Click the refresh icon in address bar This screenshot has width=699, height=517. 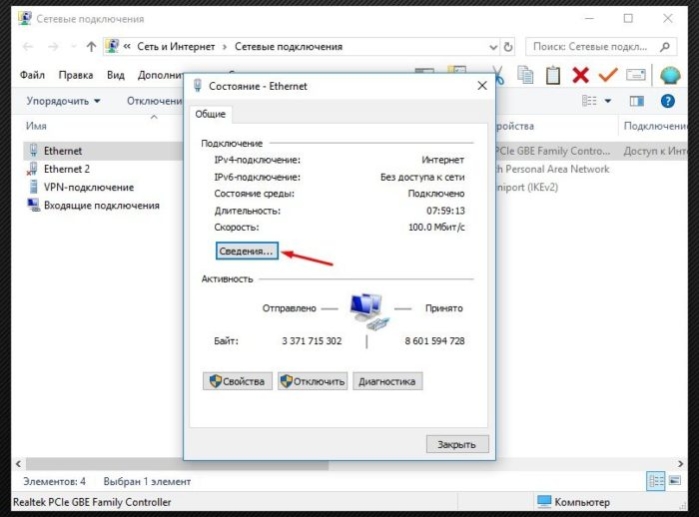point(508,47)
